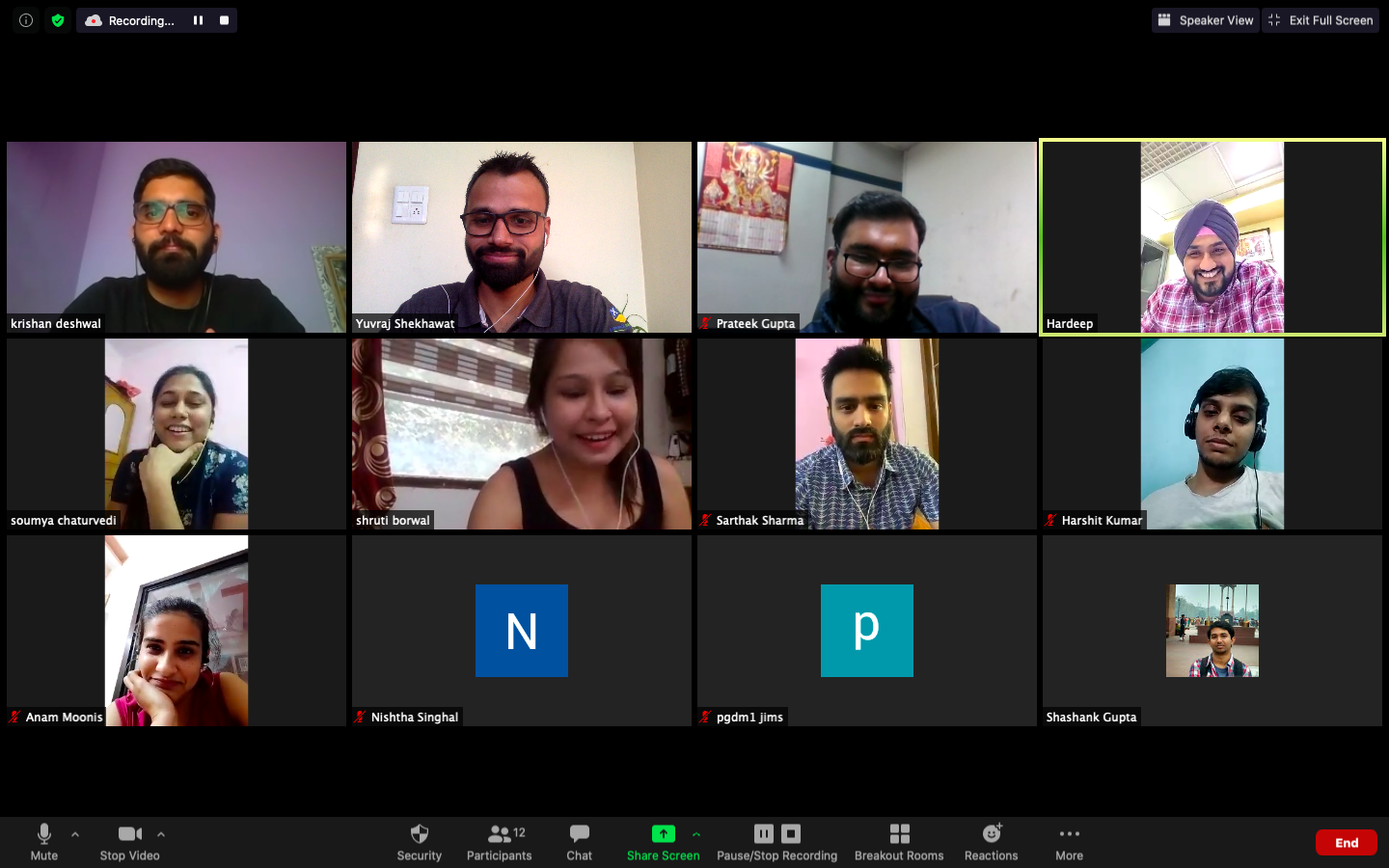Expand audio options arrow beside Mute
Image resolution: width=1389 pixels, height=868 pixels.
pyautogui.click(x=75, y=834)
